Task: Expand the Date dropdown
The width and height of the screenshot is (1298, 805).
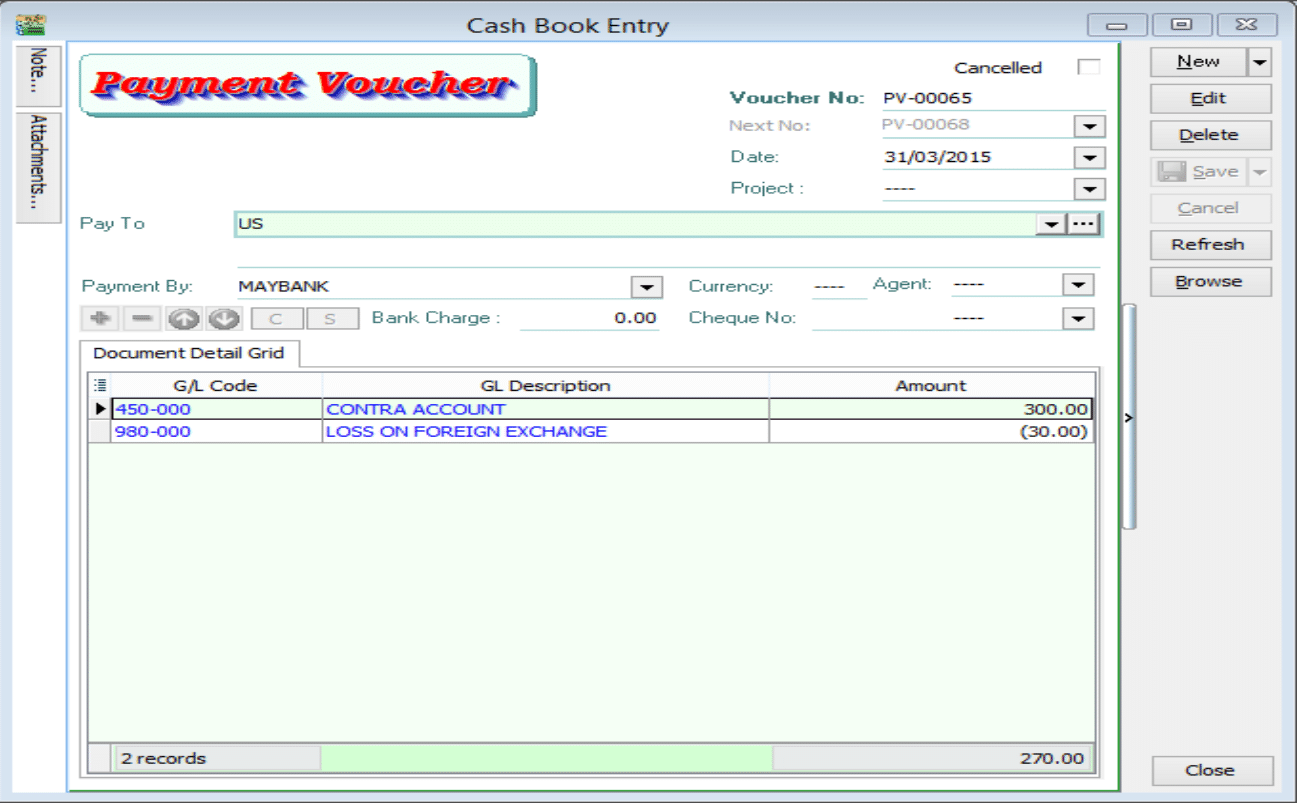Action: coord(1088,158)
